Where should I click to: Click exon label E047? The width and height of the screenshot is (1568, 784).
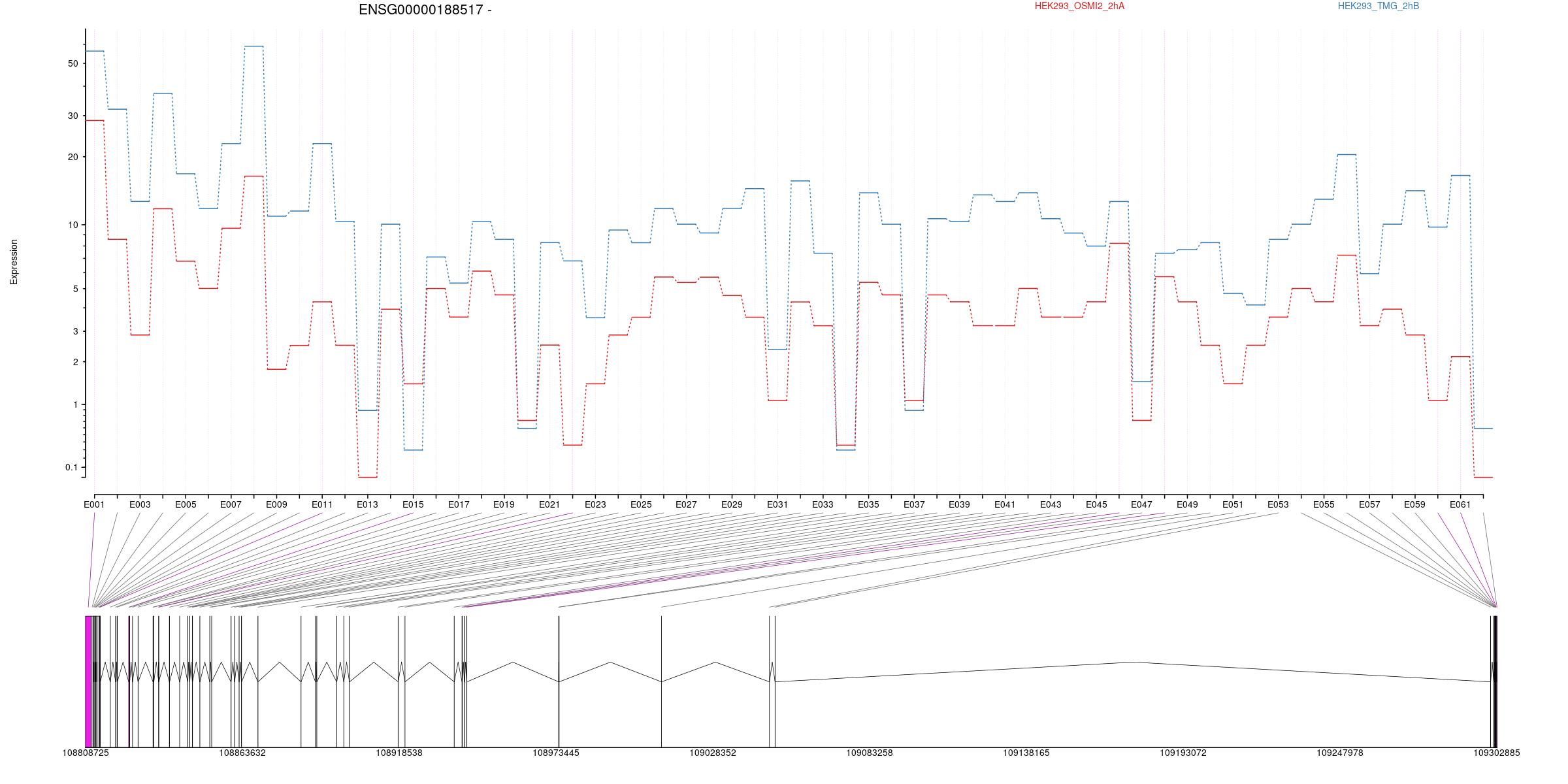click(1141, 504)
